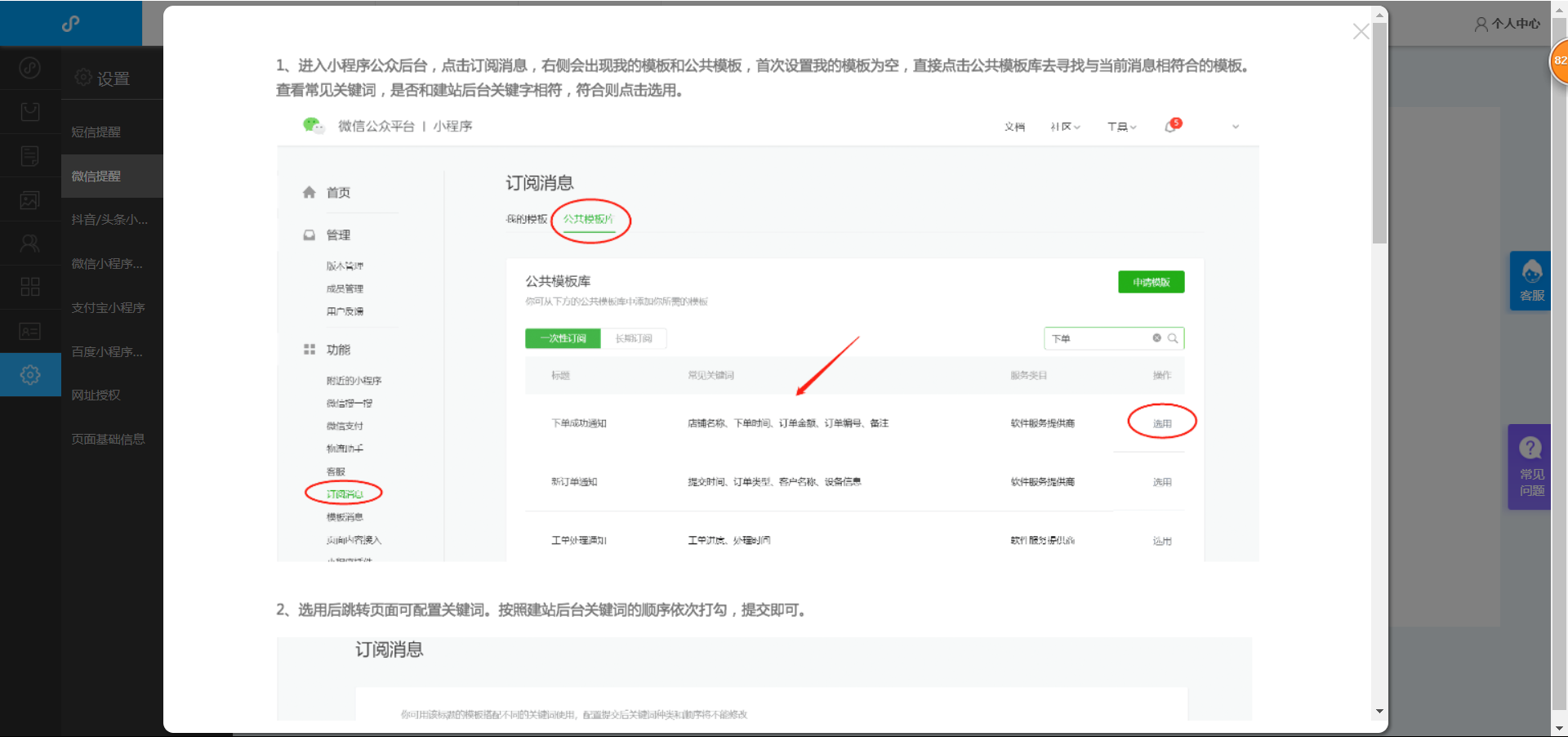Click the gear icon beside the 设置 heading
This screenshot has width=1568, height=737.
83,78
